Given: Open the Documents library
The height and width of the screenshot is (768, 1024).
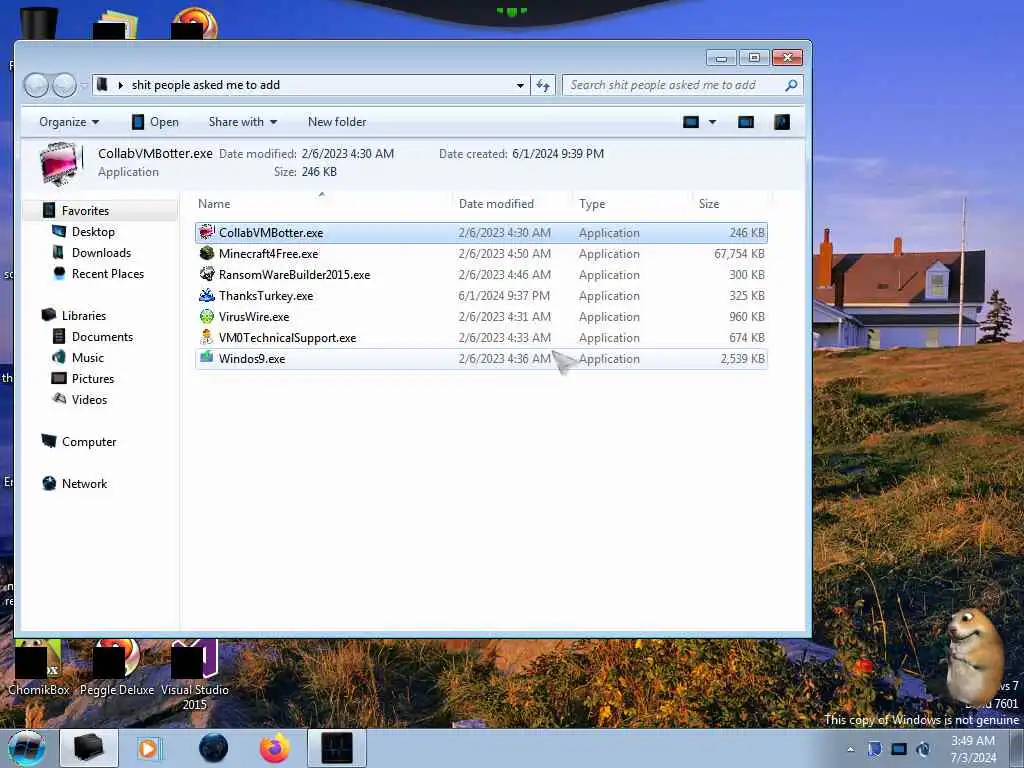Looking at the screenshot, I should pyautogui.click(x=102, y=336).
